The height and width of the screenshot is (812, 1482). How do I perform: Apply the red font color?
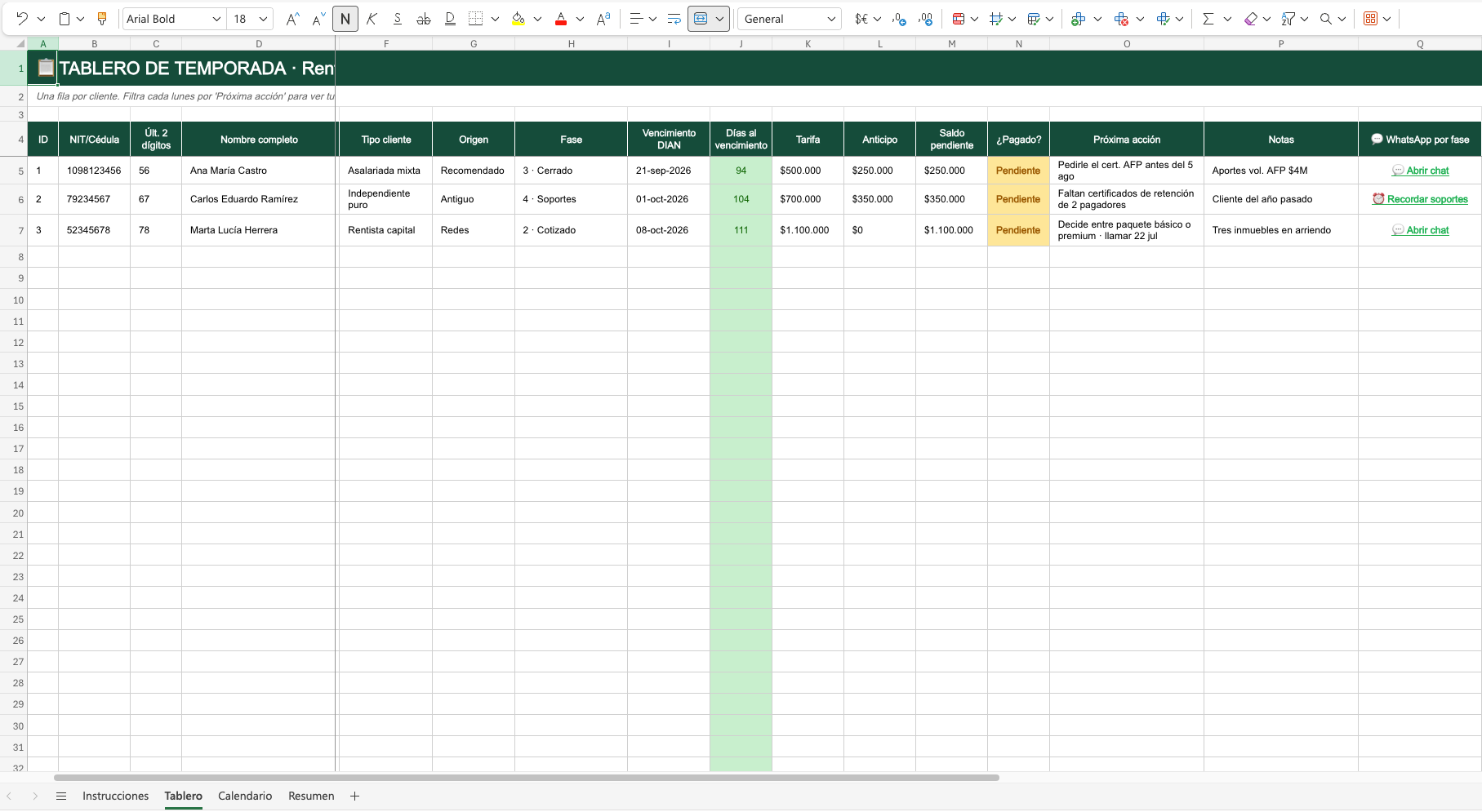click(x=561, y=19)
